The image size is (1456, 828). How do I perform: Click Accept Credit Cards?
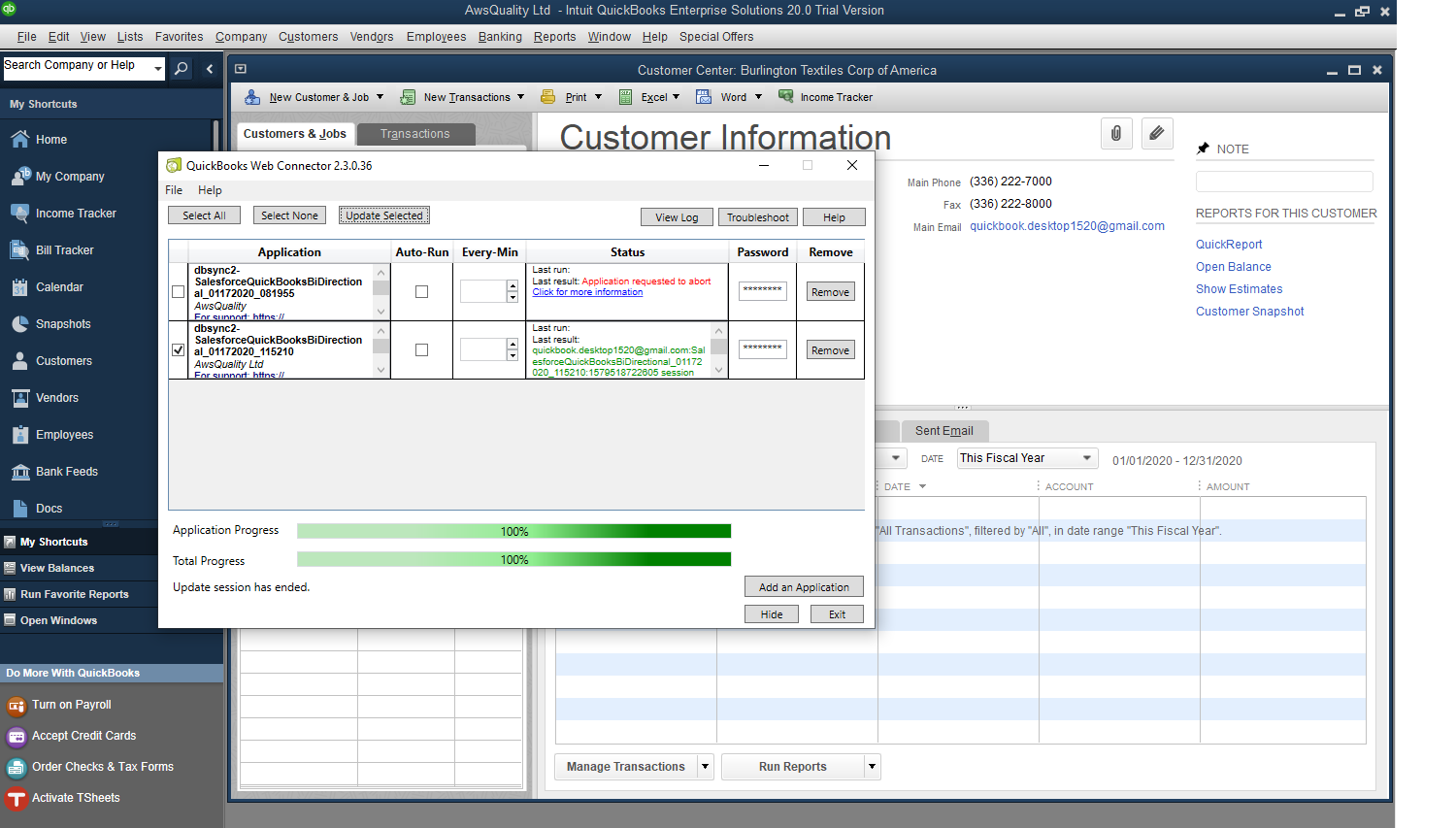coord(83,736)
